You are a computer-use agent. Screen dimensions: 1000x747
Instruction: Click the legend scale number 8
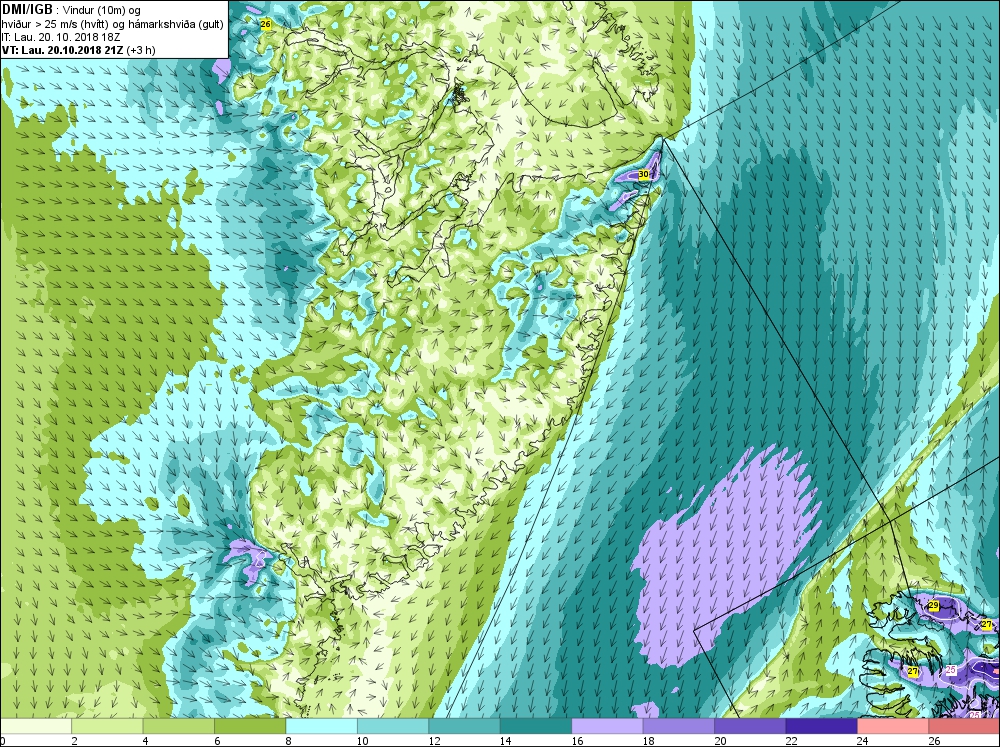pyautogui.click(x=289, y=741)
